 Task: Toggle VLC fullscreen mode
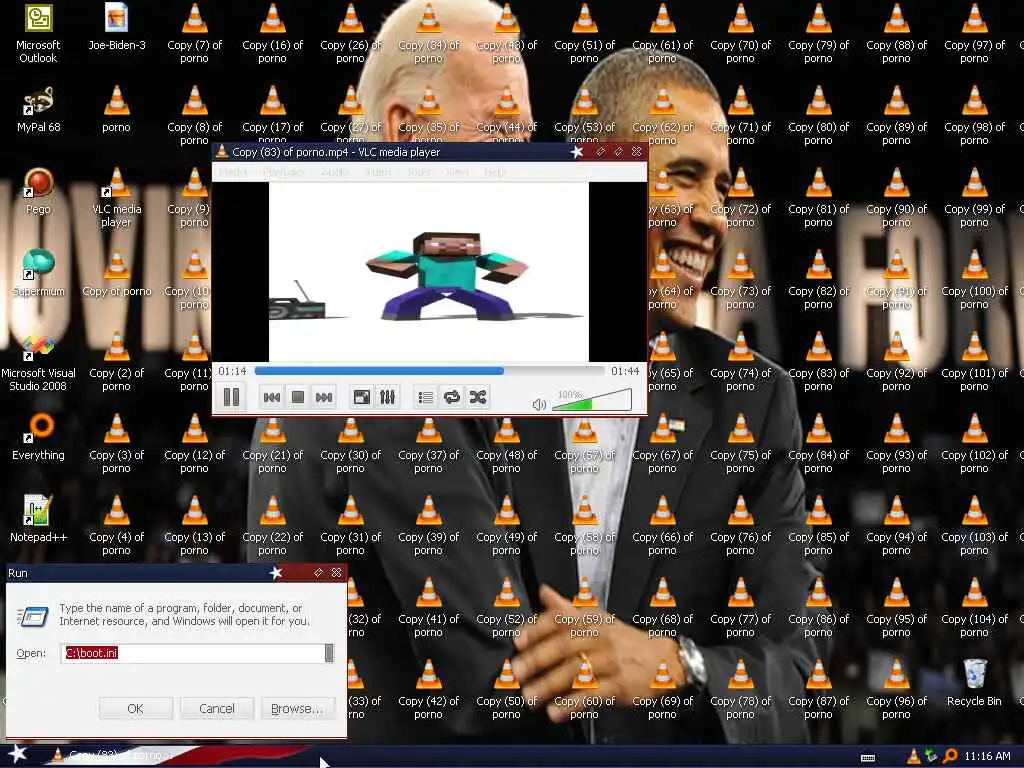[361, 397]
